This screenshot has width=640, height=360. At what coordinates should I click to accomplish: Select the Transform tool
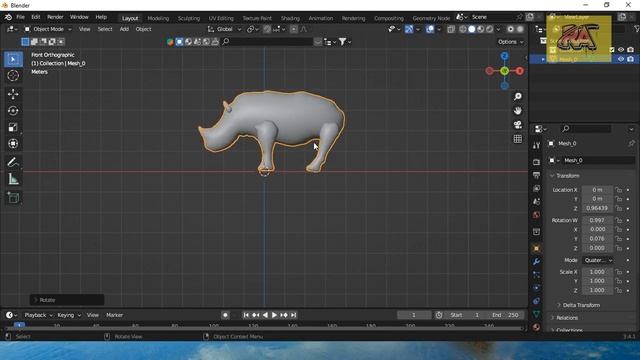13,144
